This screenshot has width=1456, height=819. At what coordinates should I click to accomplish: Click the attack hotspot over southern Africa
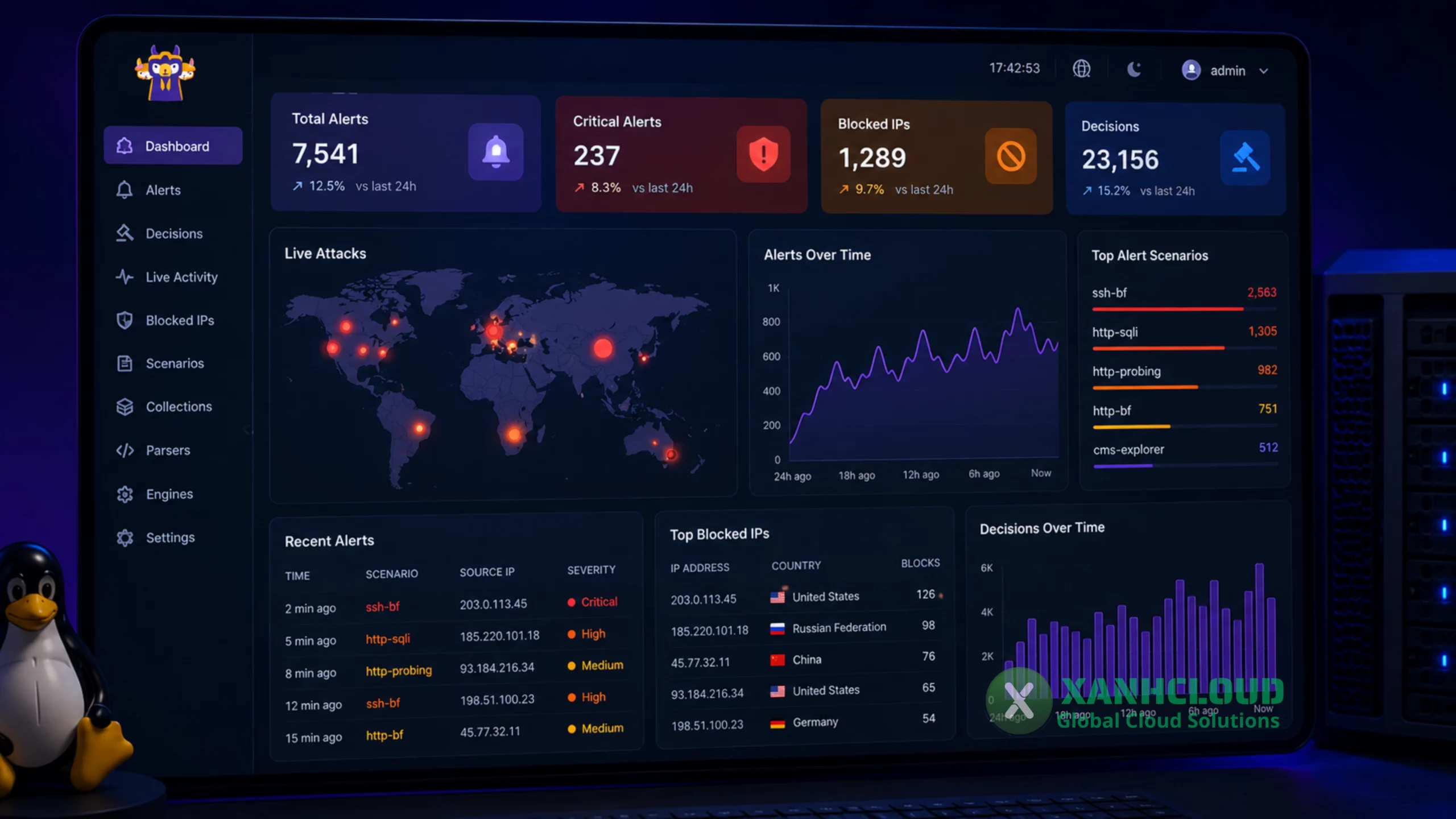[514, 435]
